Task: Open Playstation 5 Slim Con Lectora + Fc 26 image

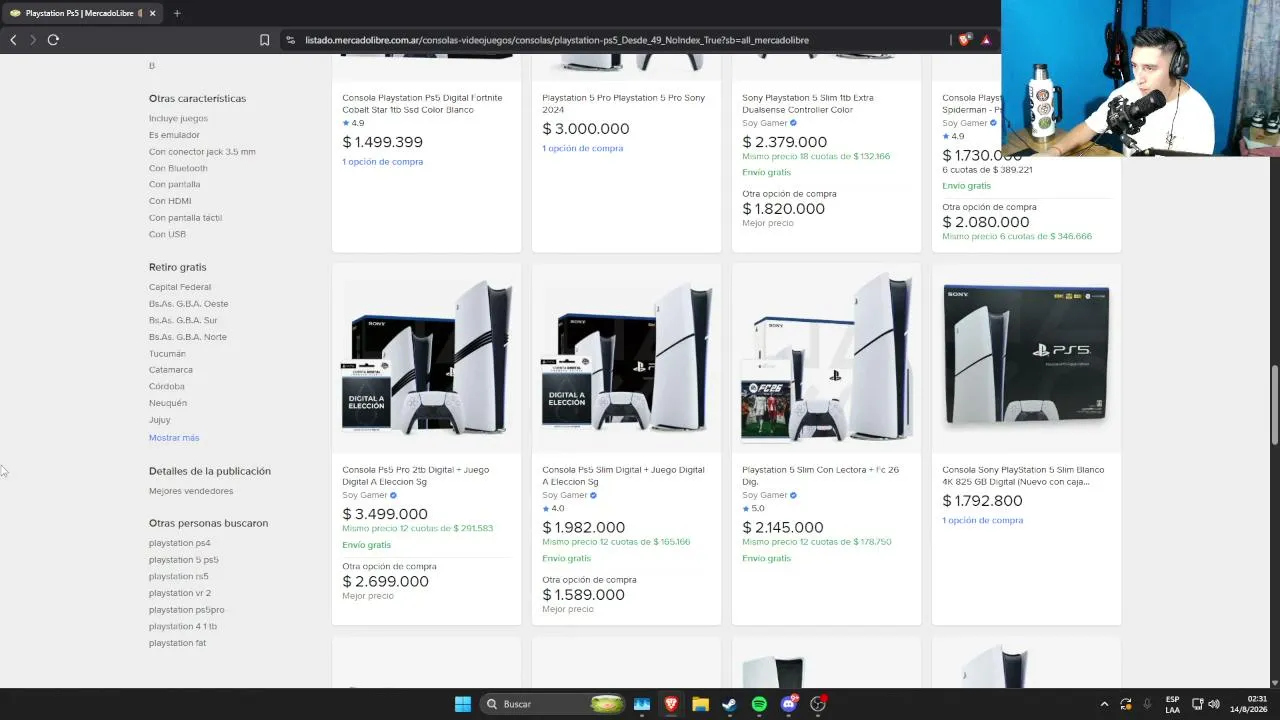Action: click(826, 358)
